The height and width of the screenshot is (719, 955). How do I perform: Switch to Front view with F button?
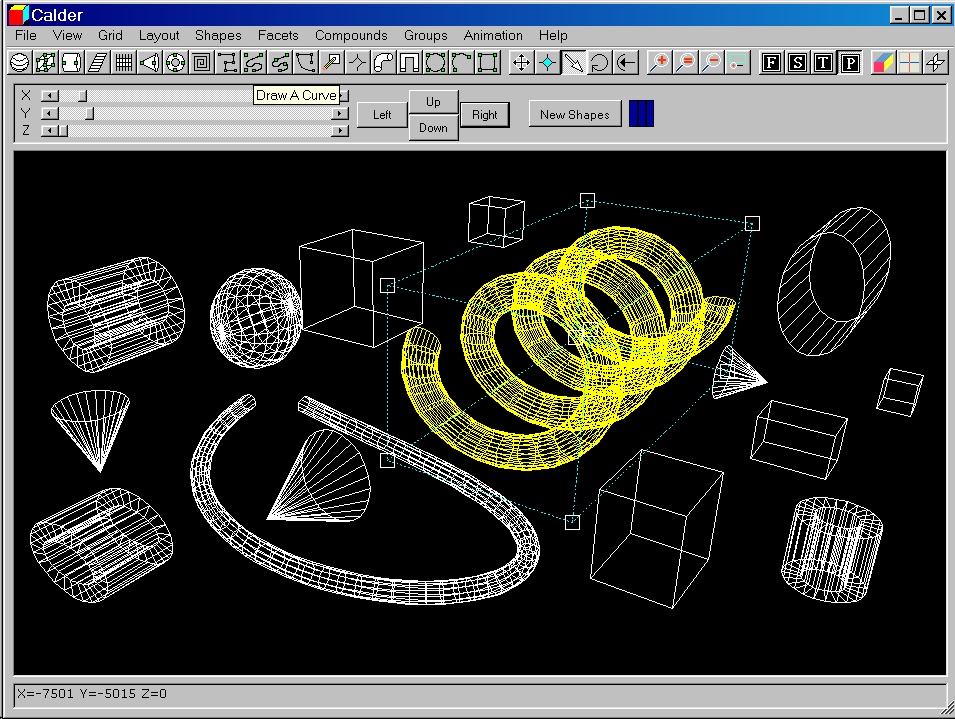tap(771, 63)
